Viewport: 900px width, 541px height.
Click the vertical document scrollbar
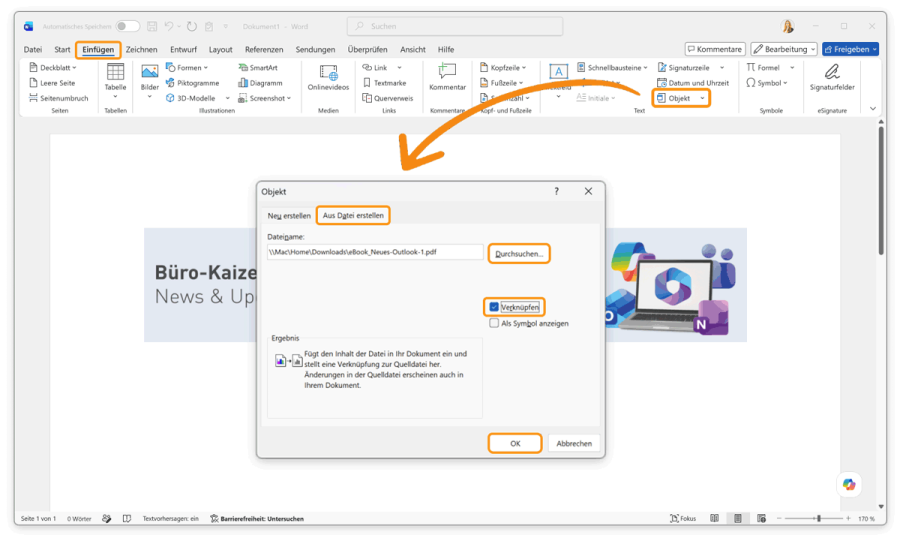(880, 192)
